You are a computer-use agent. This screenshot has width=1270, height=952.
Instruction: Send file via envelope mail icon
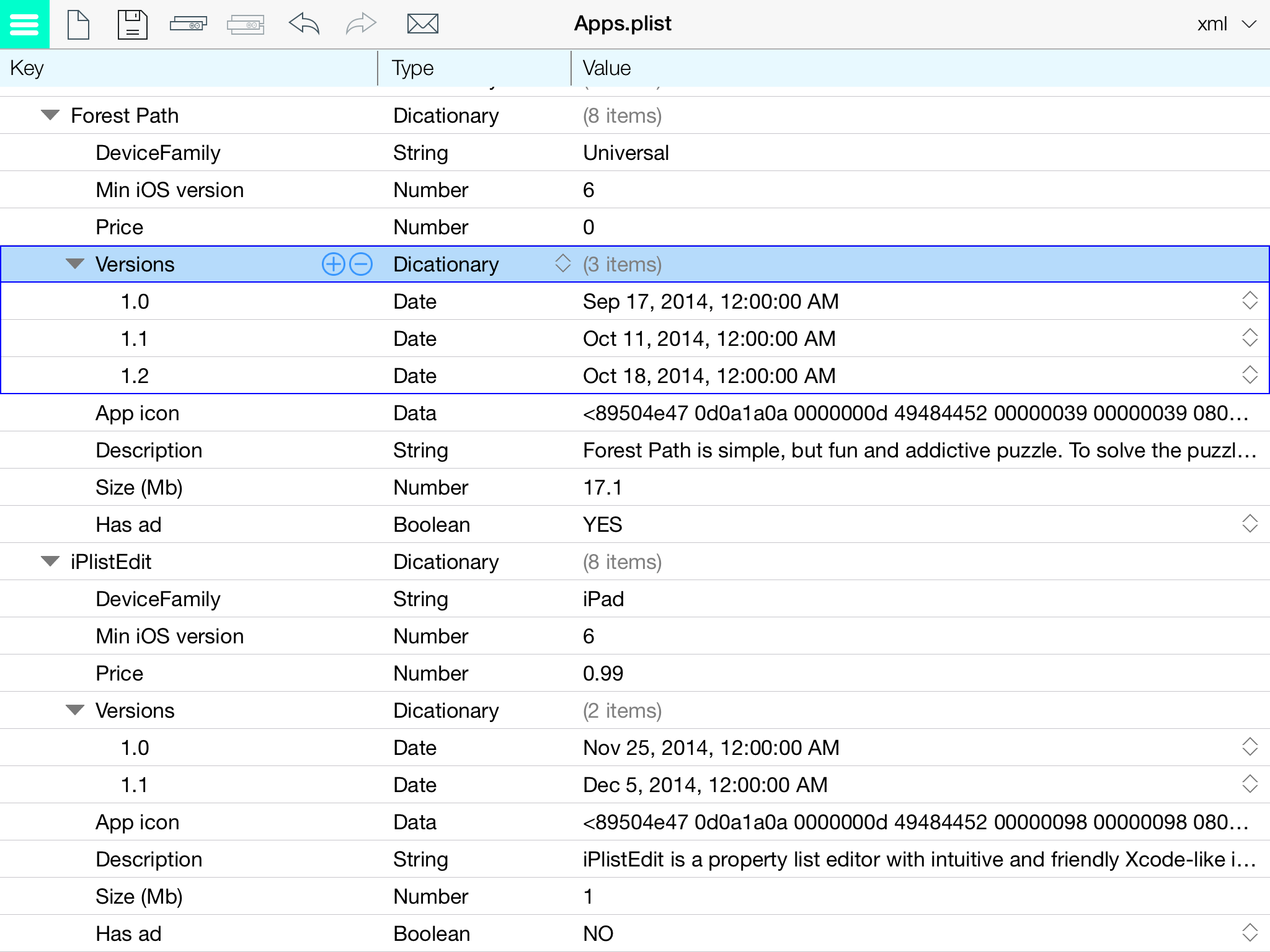click(x=422, y=25)
